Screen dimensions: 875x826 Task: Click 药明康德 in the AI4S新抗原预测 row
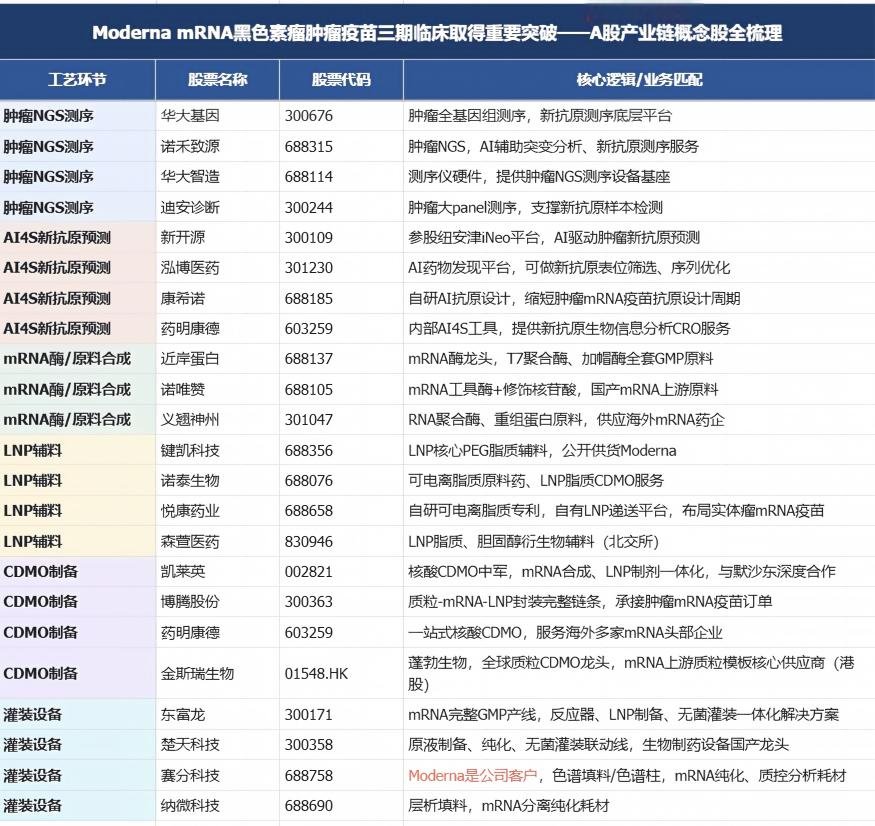tap(190, 329)
